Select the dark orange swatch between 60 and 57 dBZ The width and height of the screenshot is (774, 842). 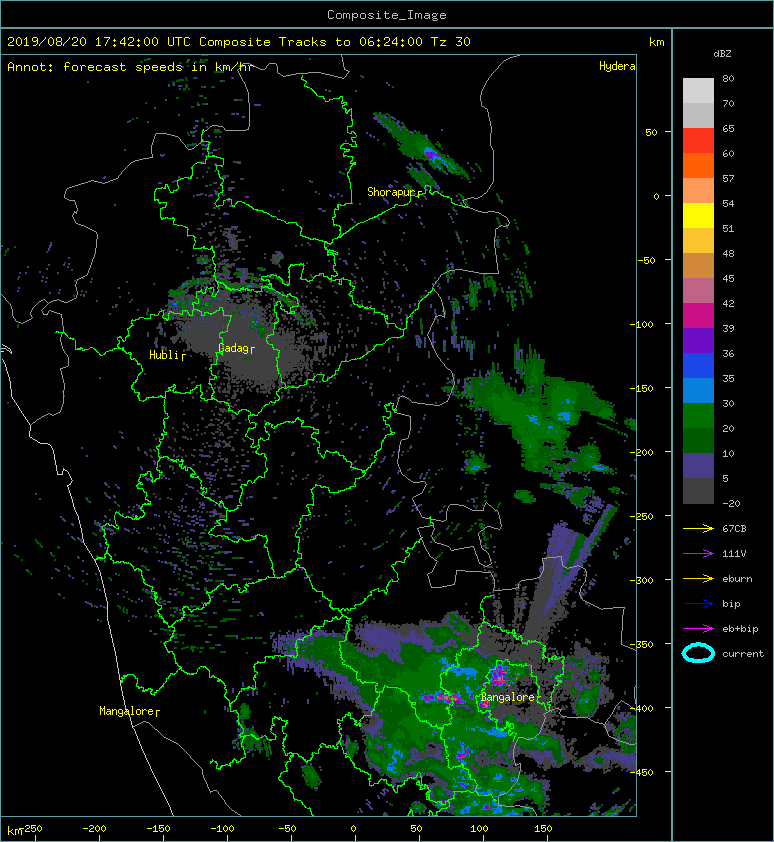(x=698, y=166)
